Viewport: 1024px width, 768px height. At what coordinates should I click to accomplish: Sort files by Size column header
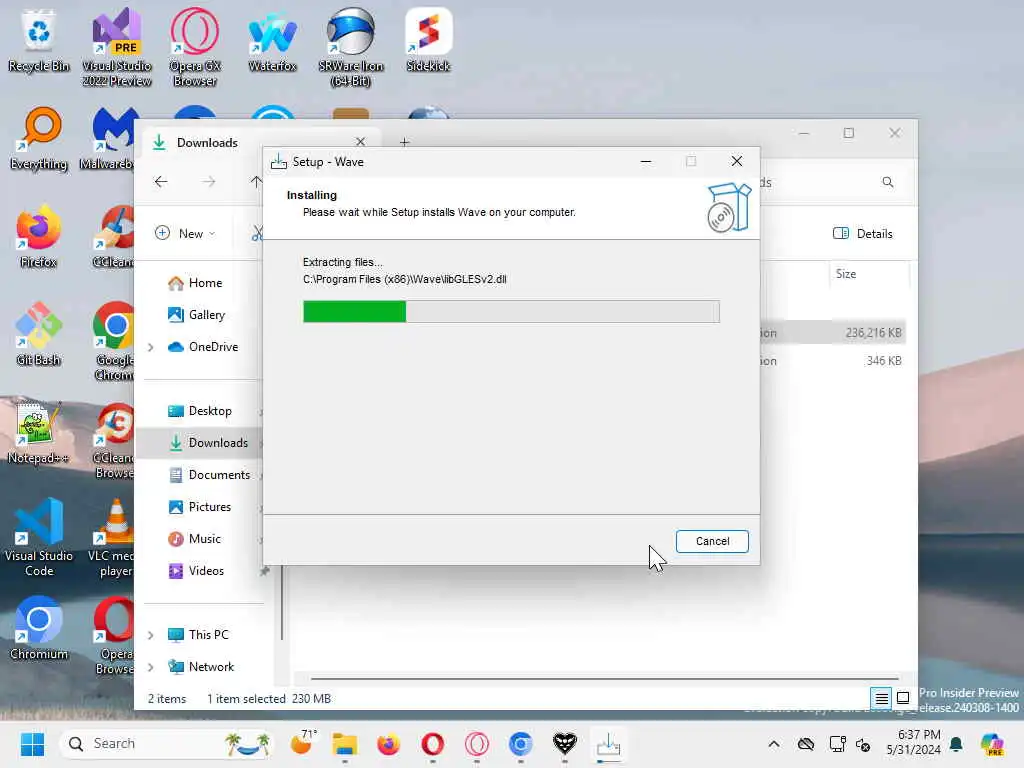[x=869, y=274]
